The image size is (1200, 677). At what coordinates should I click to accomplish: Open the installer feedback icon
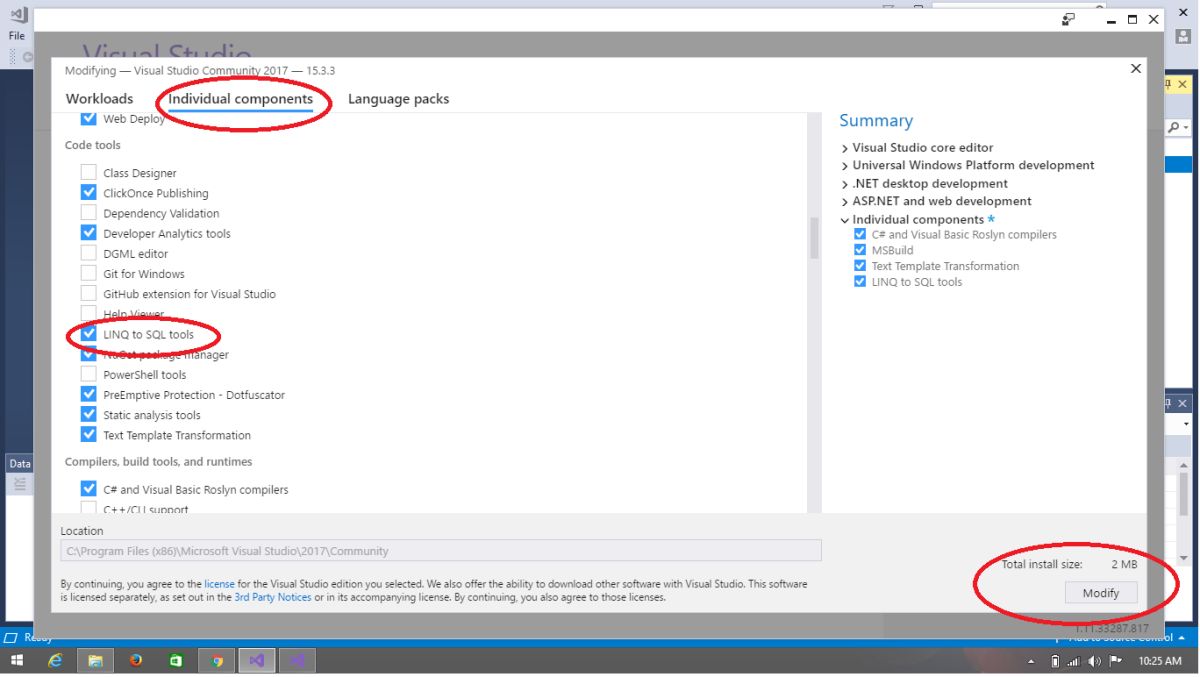point(1069,19)
